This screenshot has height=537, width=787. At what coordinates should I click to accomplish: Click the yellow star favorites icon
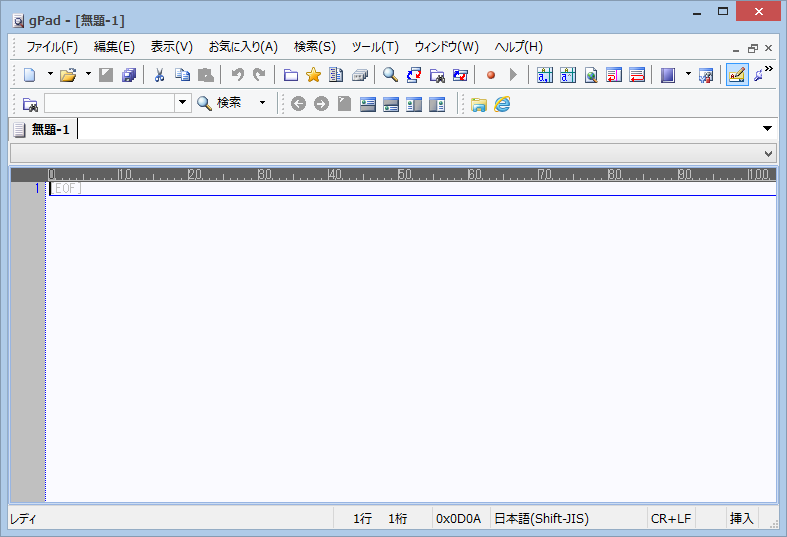(x=313, y=75)
